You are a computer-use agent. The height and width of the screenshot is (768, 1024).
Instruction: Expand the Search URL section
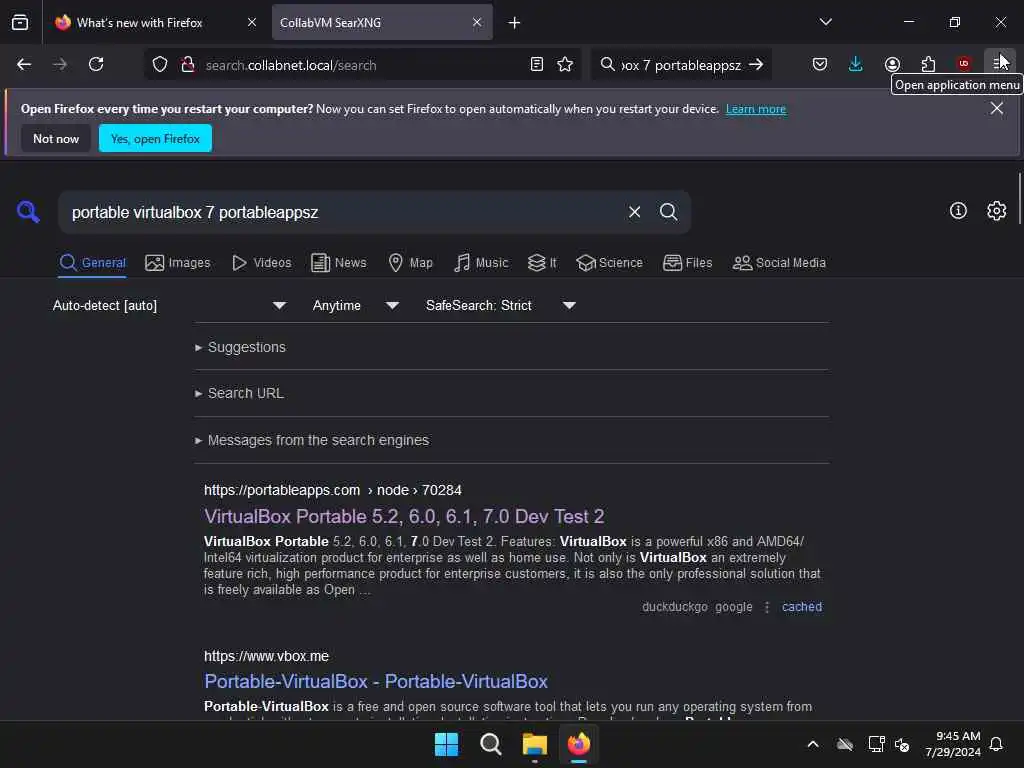[240, 393]
